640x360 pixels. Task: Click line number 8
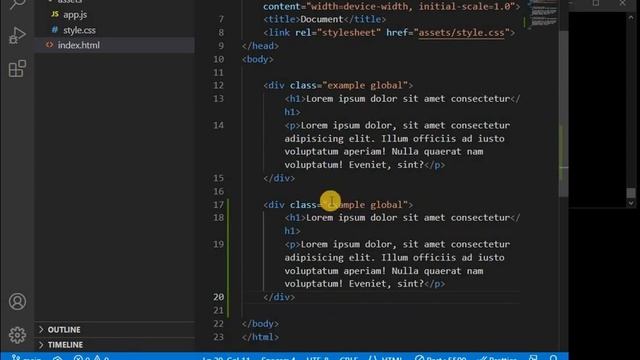pyautogui.click(x=221, y=33)
